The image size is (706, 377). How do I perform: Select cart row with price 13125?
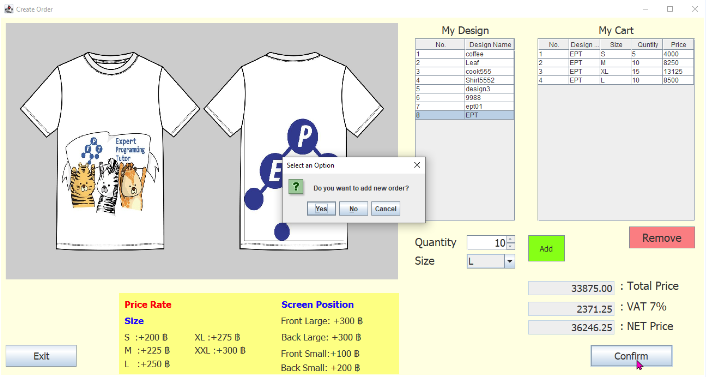[x=615, y=71]
